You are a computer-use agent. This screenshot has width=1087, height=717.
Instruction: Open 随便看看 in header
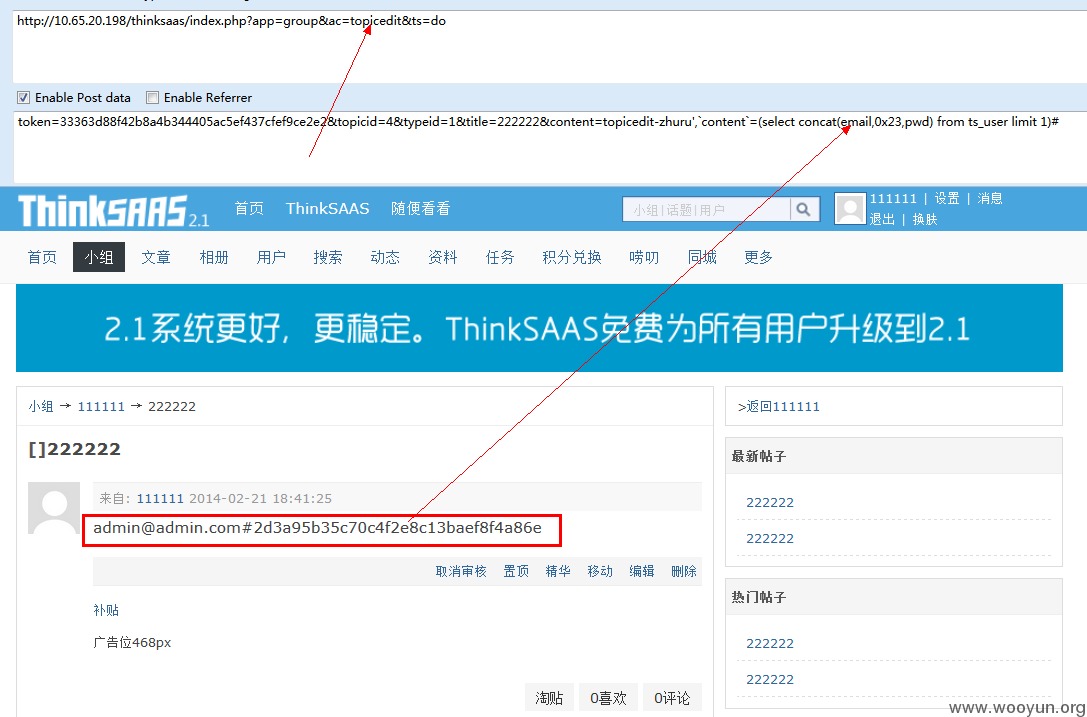(x=421, y=208)
